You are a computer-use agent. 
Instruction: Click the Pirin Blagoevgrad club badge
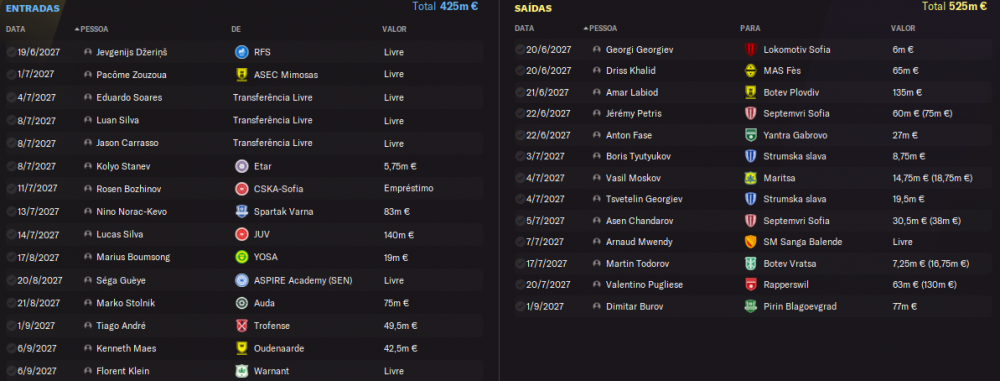[x=750, y=306]
